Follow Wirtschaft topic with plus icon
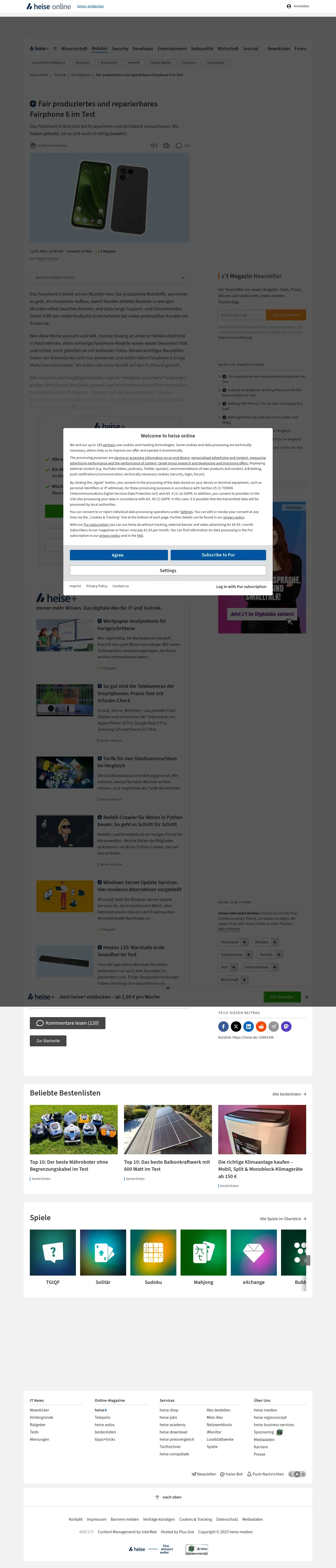Viewport: 336px width, 1568px height. coord(244,980)
